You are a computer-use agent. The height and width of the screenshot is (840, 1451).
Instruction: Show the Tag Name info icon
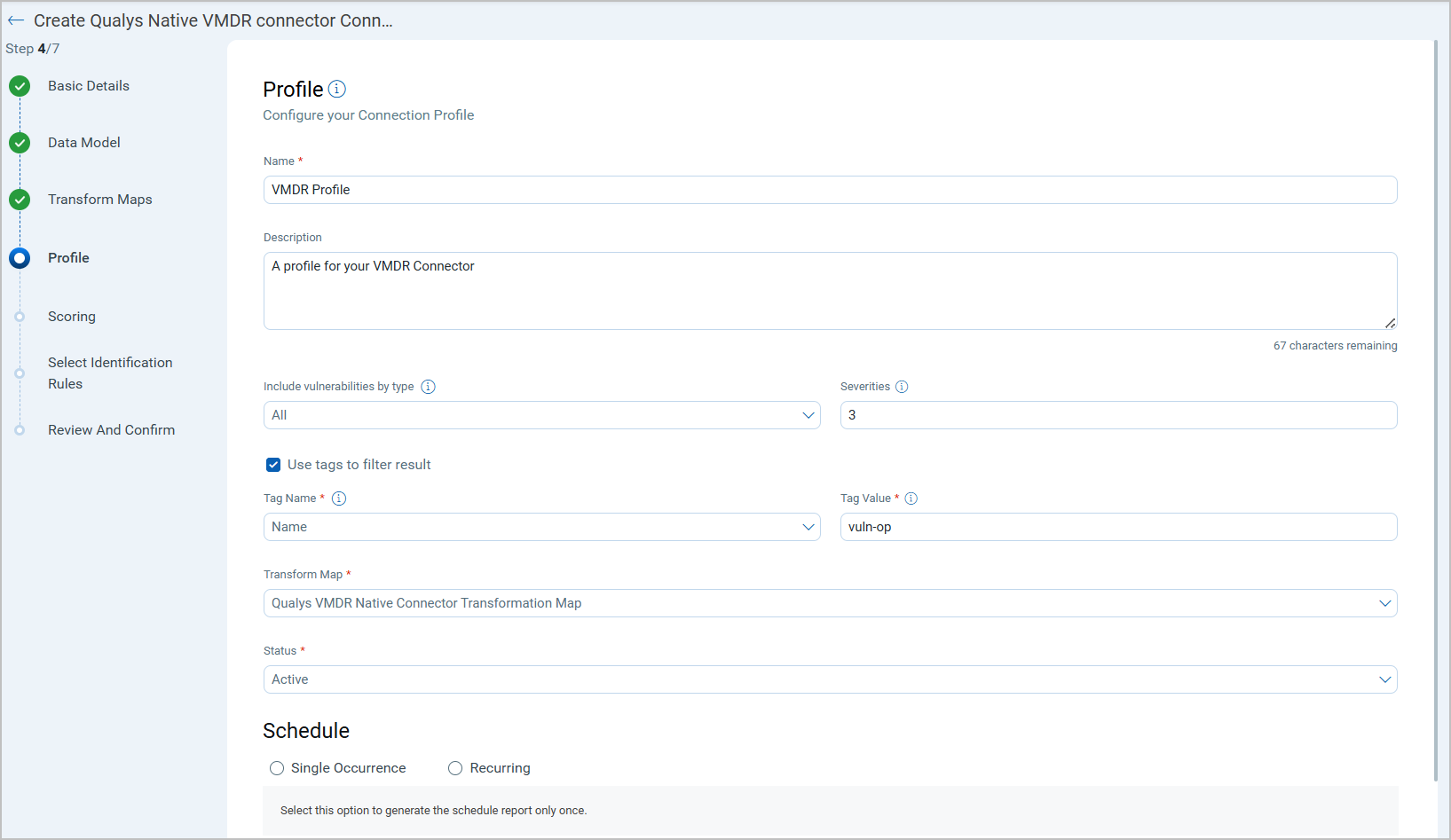339,499
